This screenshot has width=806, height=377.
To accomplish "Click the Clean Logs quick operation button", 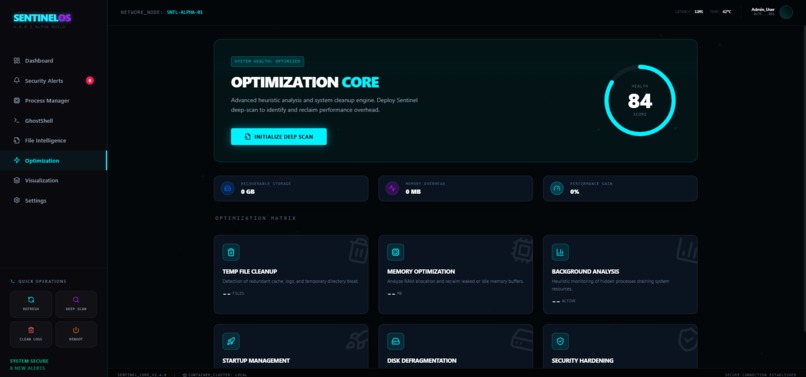I will tap(31, 334).
